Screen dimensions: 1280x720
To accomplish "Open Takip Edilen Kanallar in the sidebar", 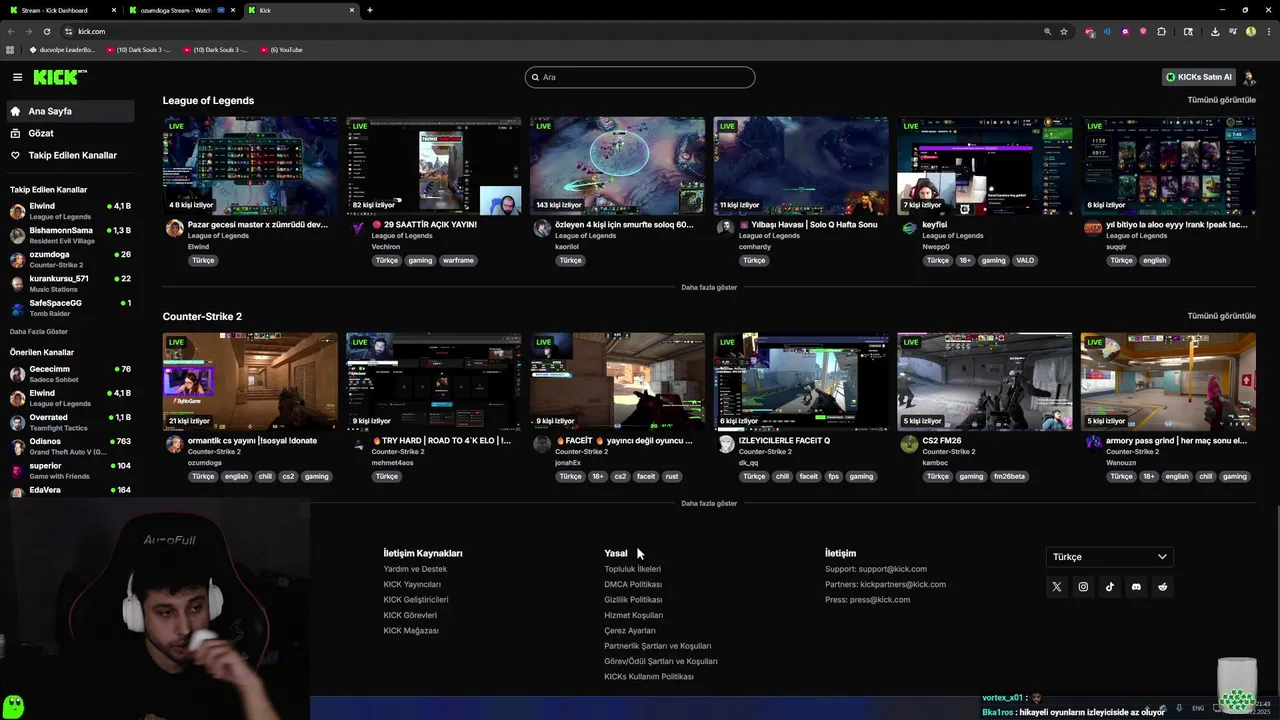I will coord(68,155).
